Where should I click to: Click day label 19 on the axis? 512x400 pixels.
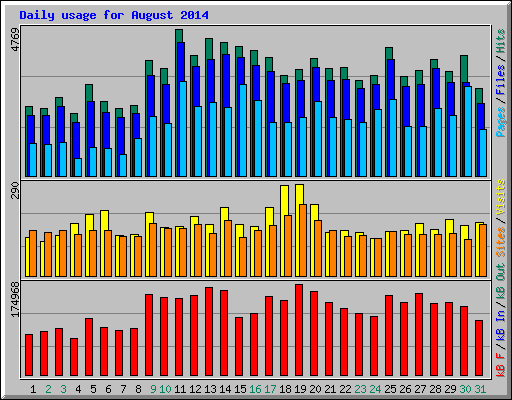[x=300, y=389]
